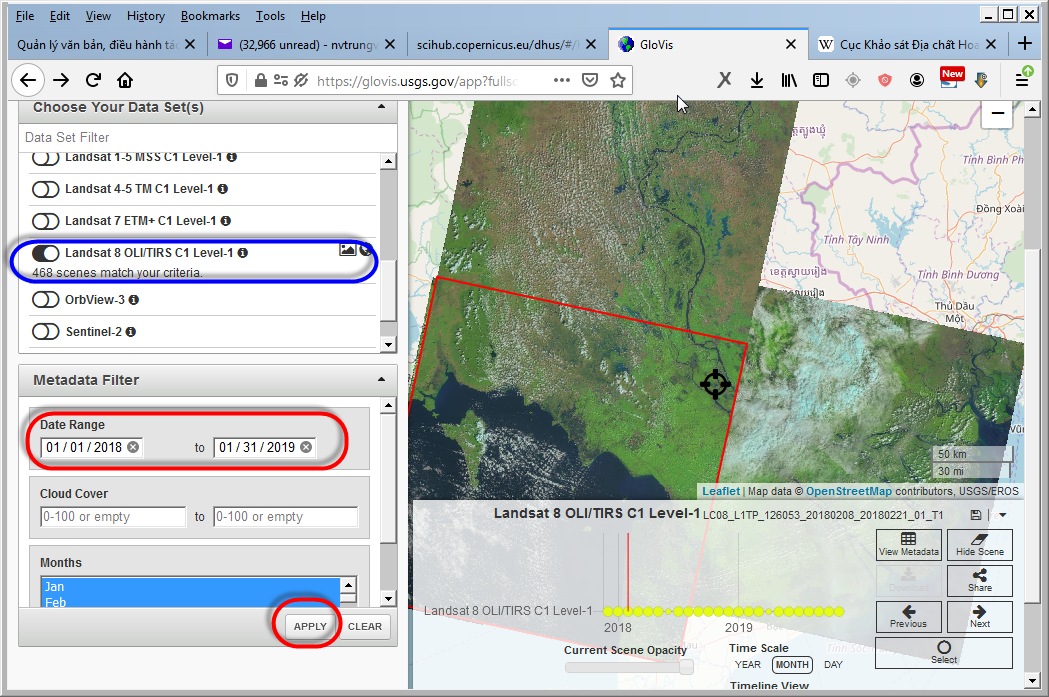Click the last yellow timeline dot
This screenshot has height=697, width=1049.
click(x=839, y=611)
